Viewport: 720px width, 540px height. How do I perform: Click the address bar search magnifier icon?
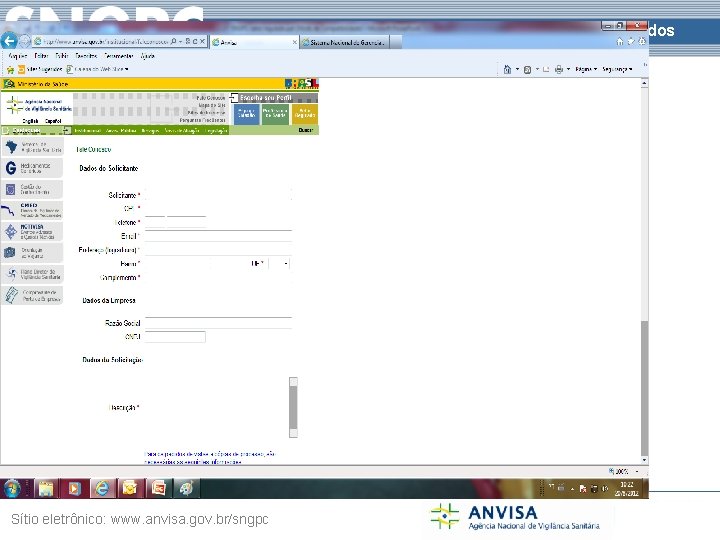(174, 41)
